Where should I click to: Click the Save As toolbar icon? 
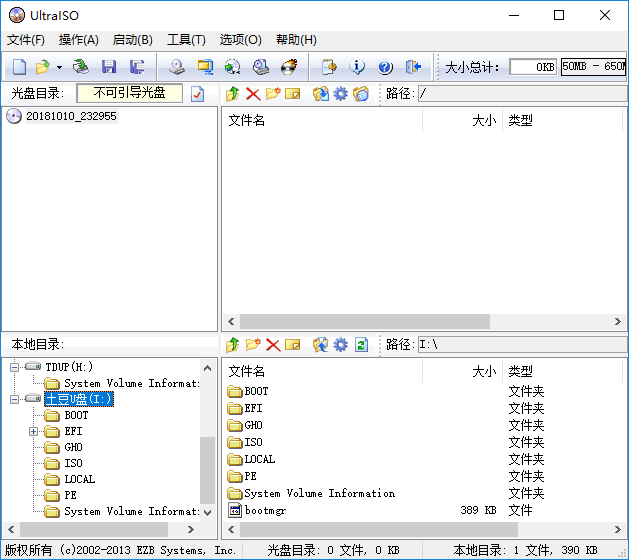click(x=137, y=67)
